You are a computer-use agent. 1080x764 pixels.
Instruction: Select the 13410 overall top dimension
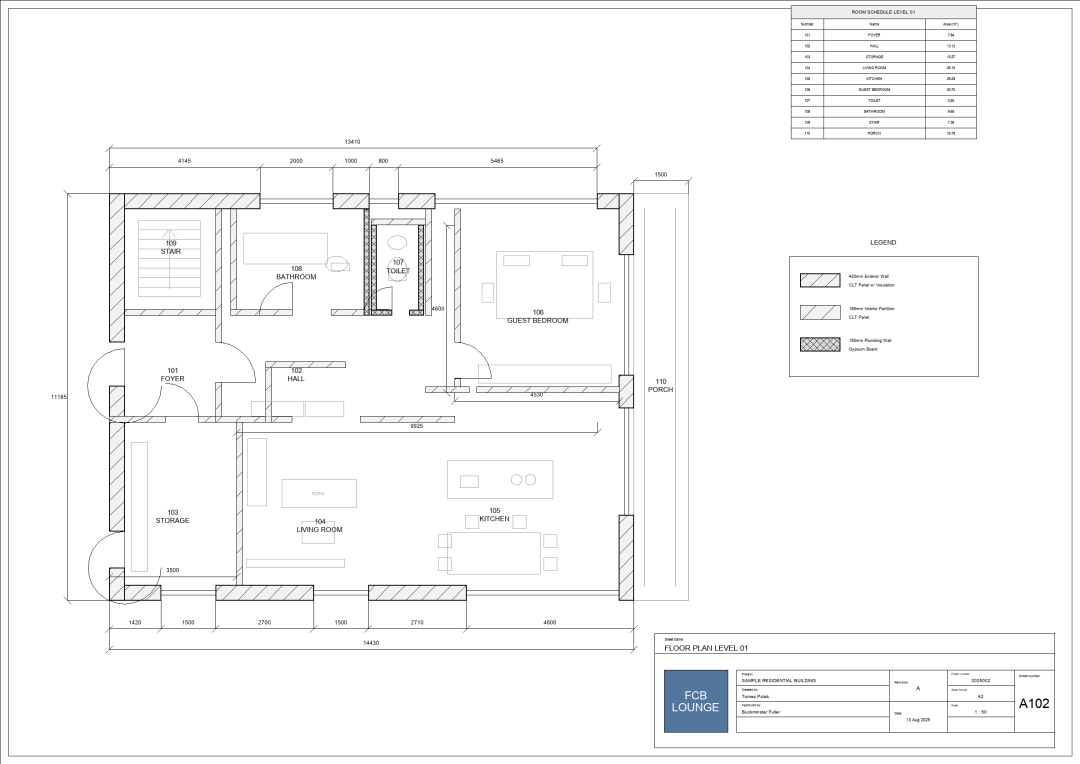352,142
